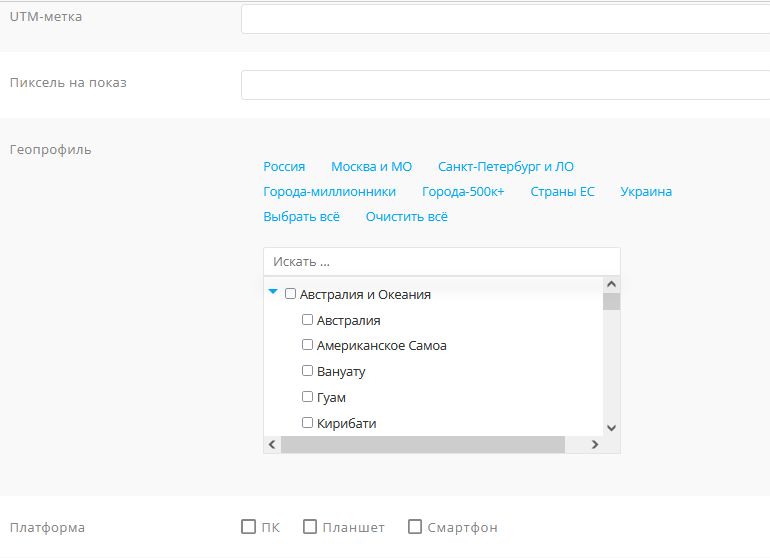The width and height of the screenshot is (770, 558).
Task: Check the Планшет platform option
Action: pos(310,527)
